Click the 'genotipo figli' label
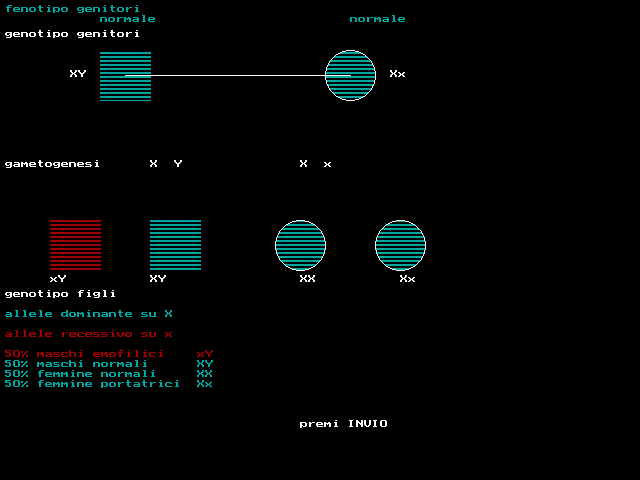The height and width of the screenshot is (480, 640). (60, 294)
